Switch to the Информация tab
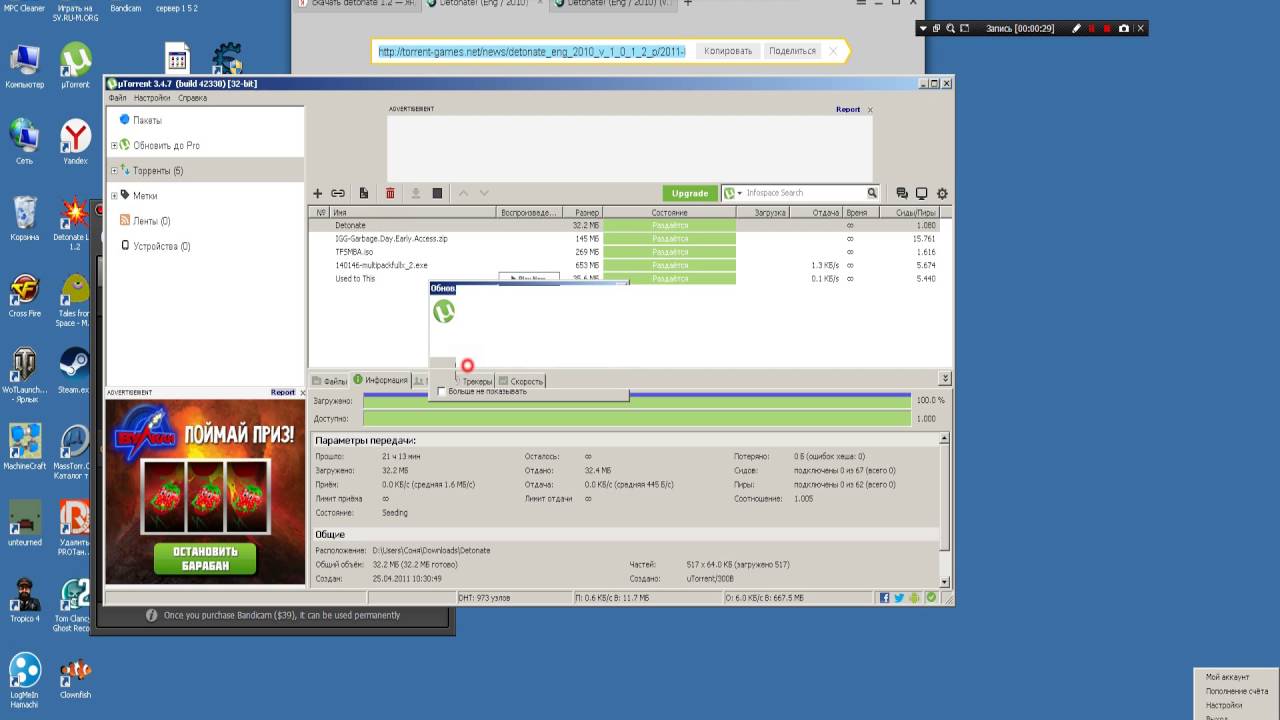The height and width of the screenshot is (720, 1280). coord(381,380)
